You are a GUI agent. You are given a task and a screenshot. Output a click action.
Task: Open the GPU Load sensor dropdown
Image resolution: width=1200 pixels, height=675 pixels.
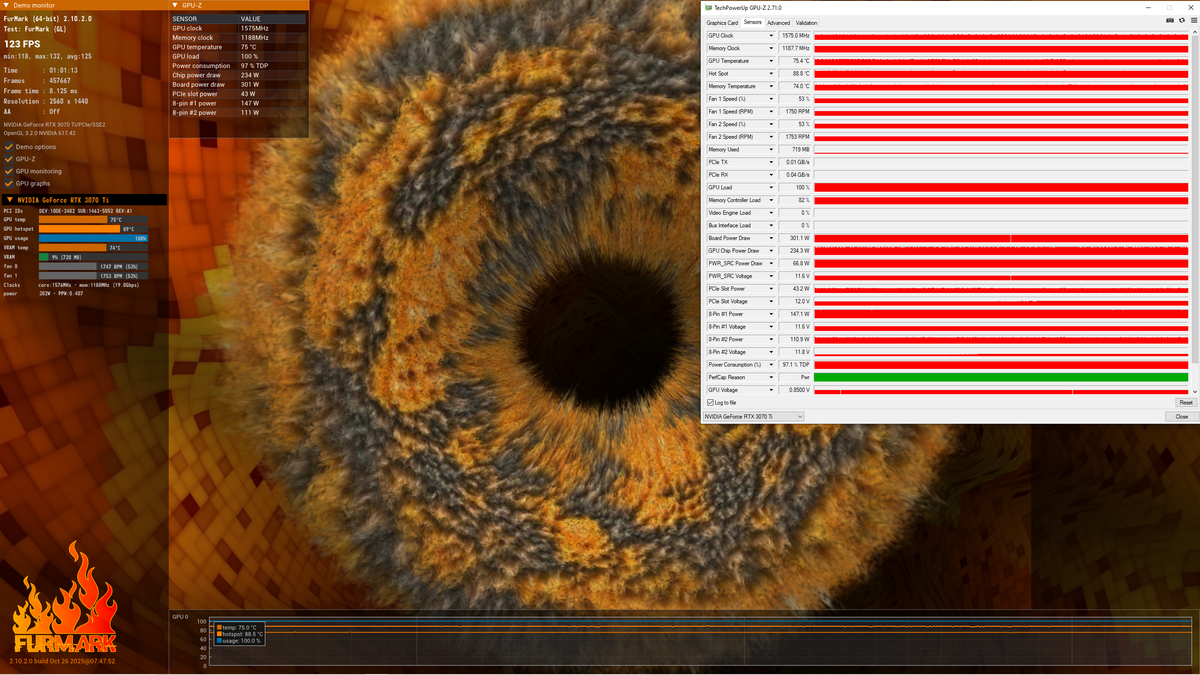point(771,188)
